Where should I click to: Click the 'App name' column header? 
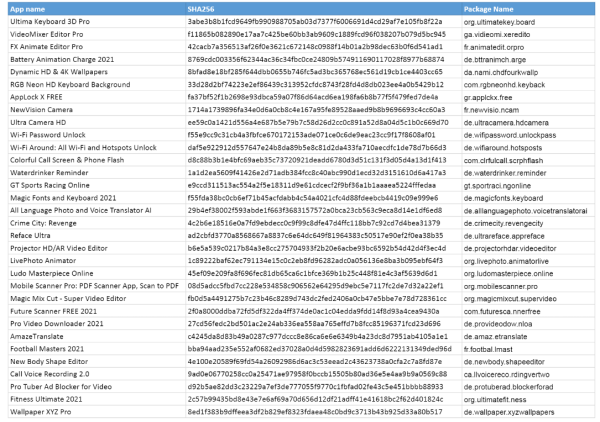96,9
